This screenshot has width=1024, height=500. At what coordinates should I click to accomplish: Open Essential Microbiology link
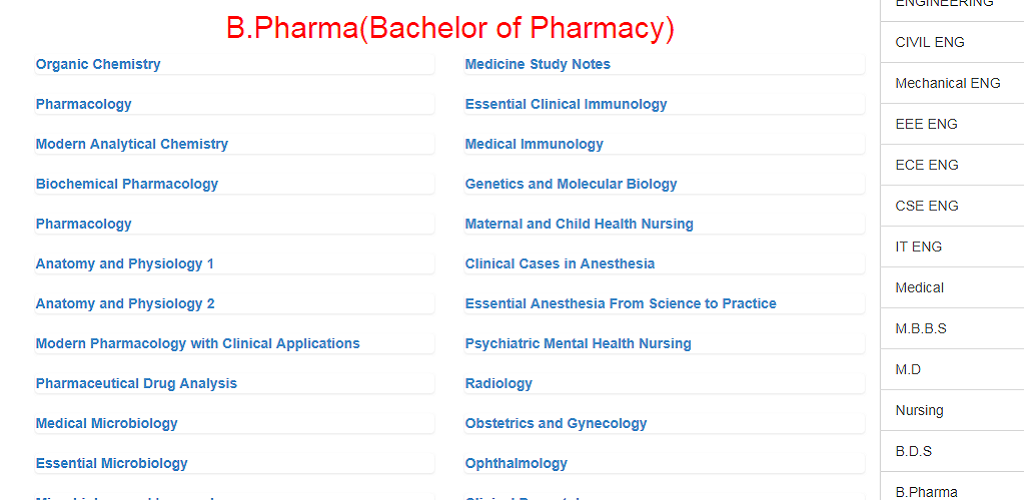tap(112, 463)
